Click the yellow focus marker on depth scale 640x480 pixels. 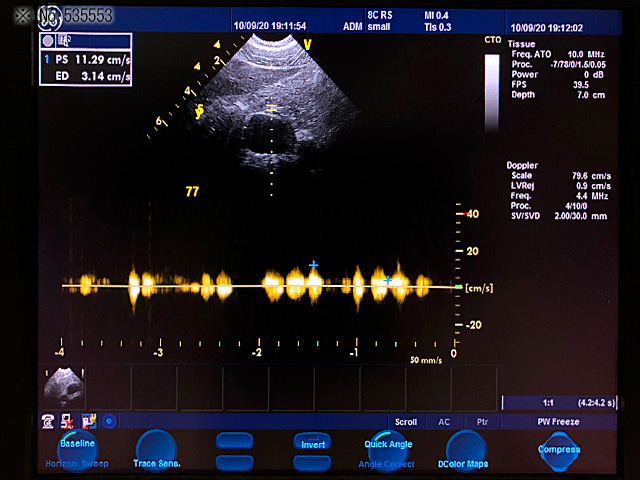200,112
